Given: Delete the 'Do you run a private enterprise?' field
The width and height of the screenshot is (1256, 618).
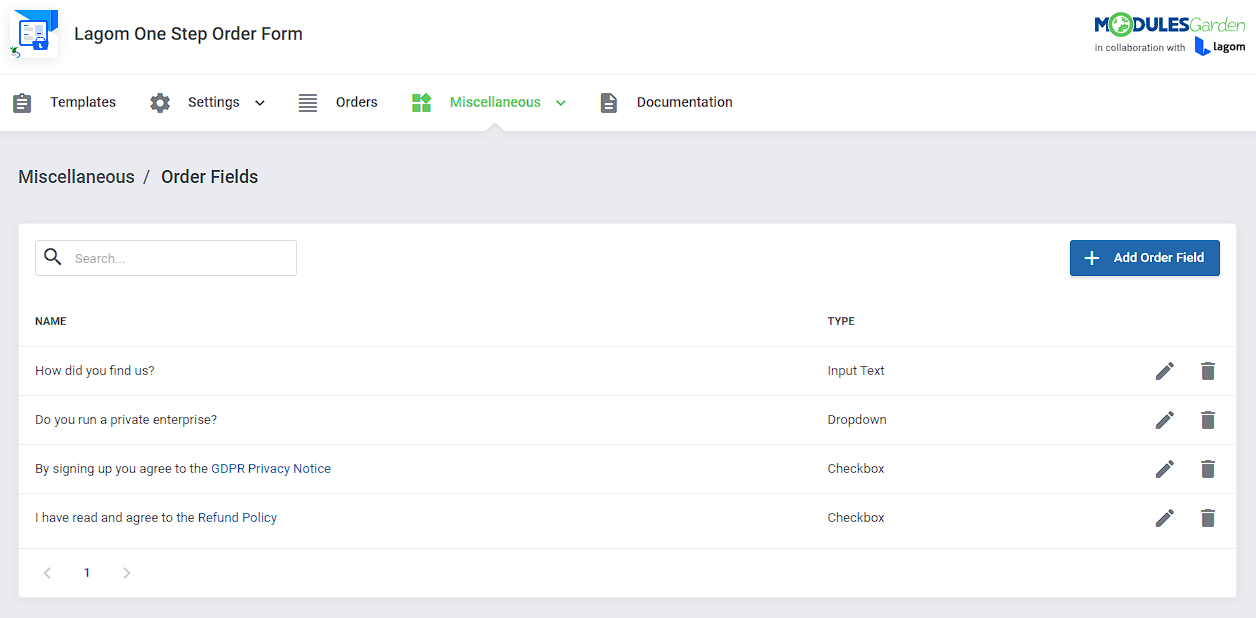Looking at the screenshot, I should (1207, 419).
